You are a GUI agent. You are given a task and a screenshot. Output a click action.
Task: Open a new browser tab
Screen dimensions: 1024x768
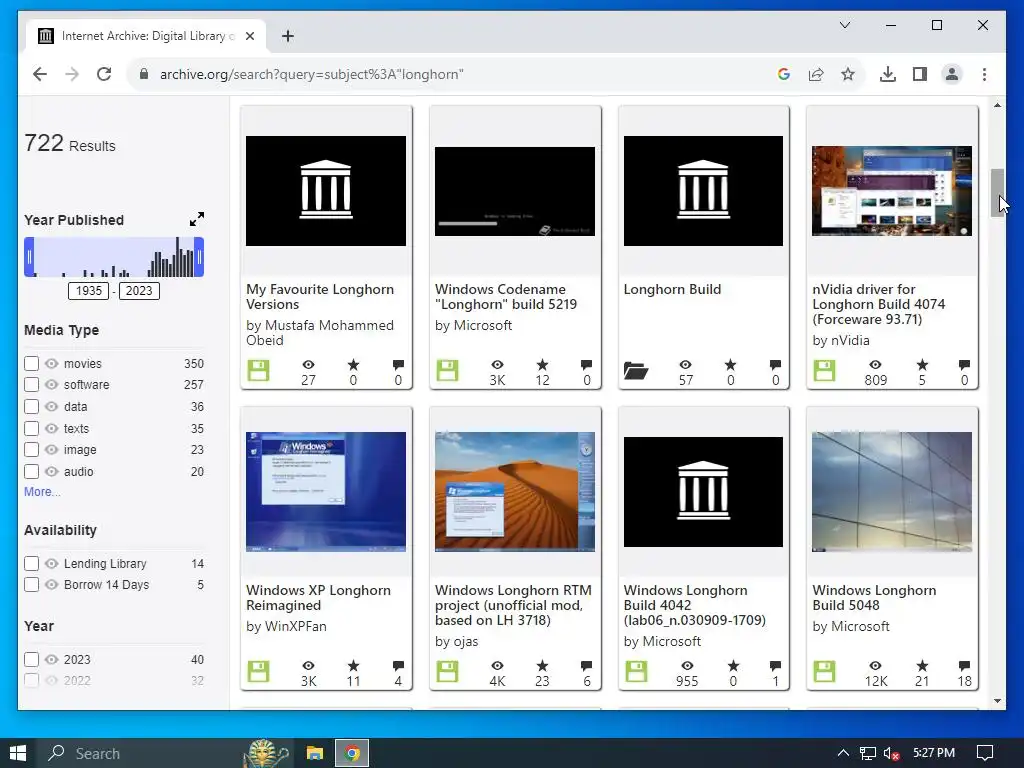pyautogui.click(x=287, y=36)
